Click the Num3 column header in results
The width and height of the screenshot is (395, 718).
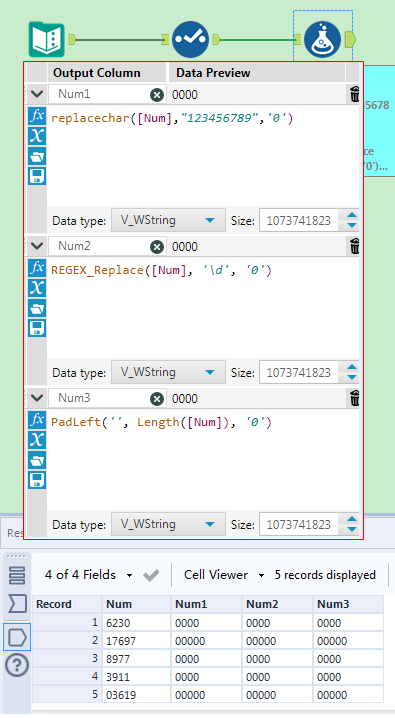click(348, 604)
